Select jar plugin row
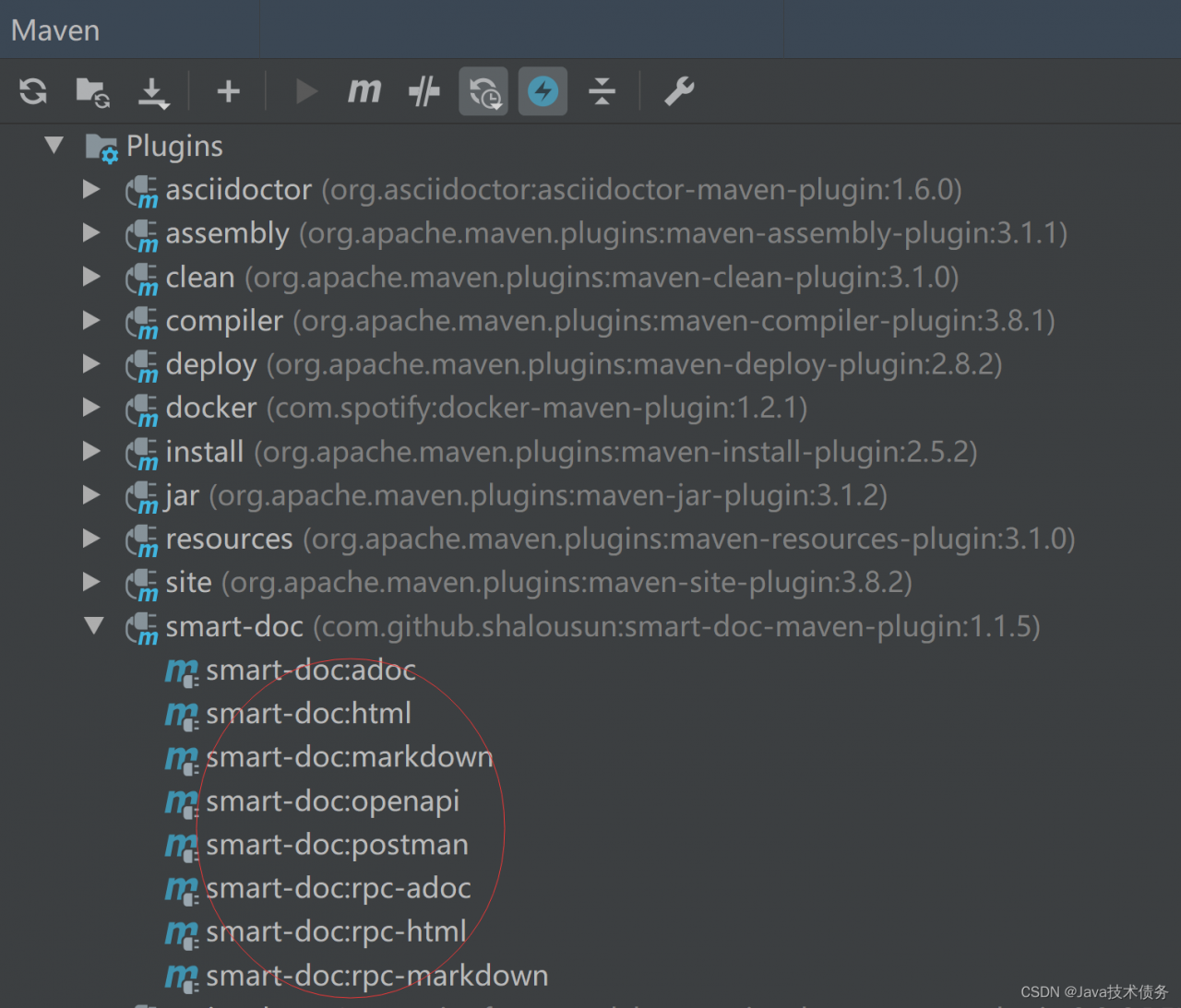The width and height of the screenshot is (1181, 1008). (x=590, y=494)
